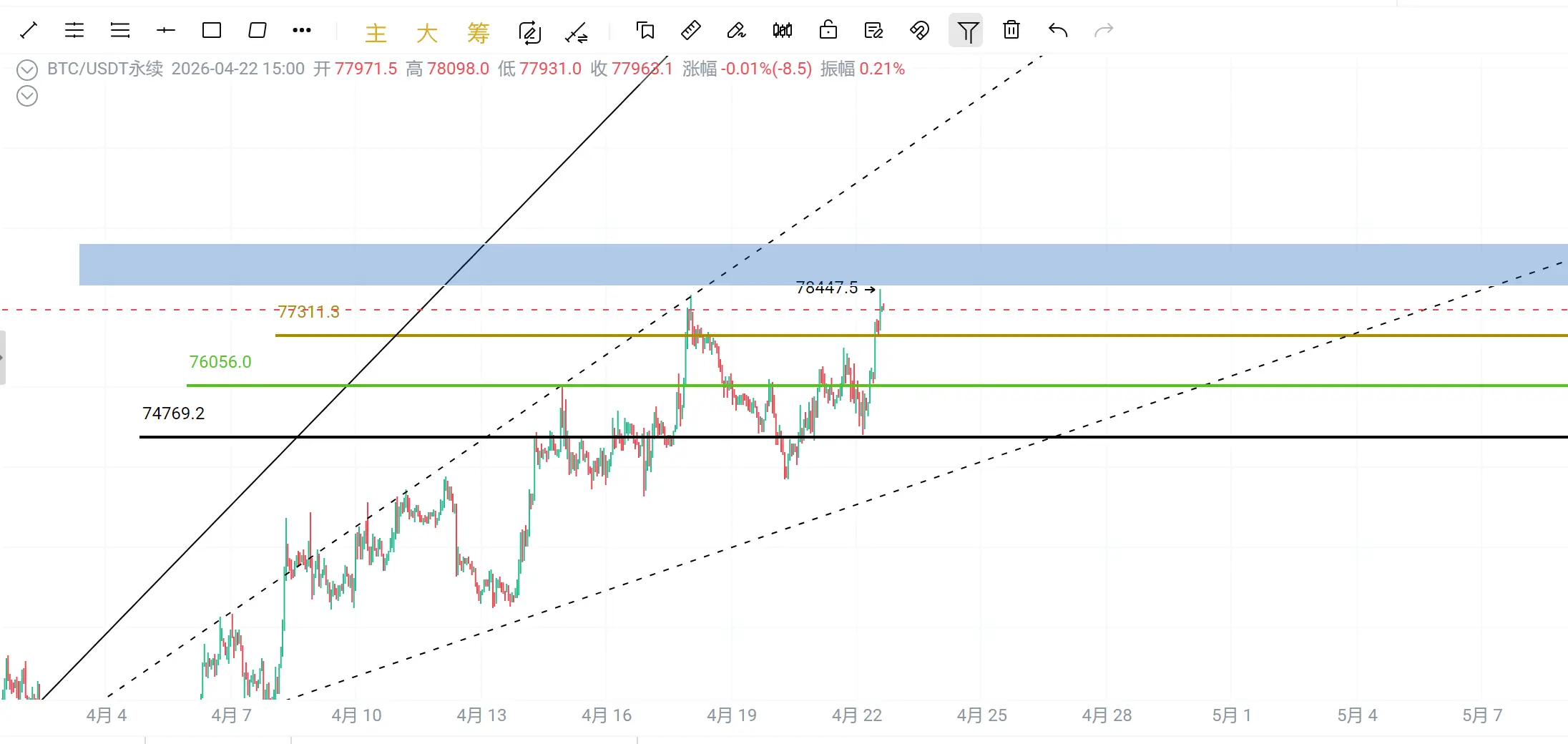Click the 5月 7 date label
Viewport: 1568px width, 744px height.
click(1483, 715)
